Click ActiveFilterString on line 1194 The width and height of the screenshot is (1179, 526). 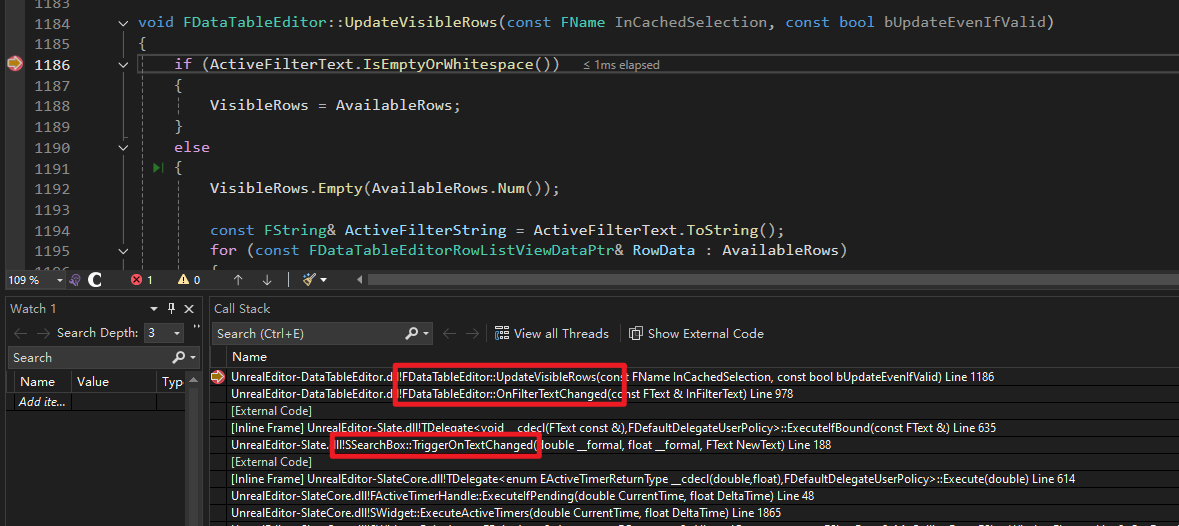point(425,230)
